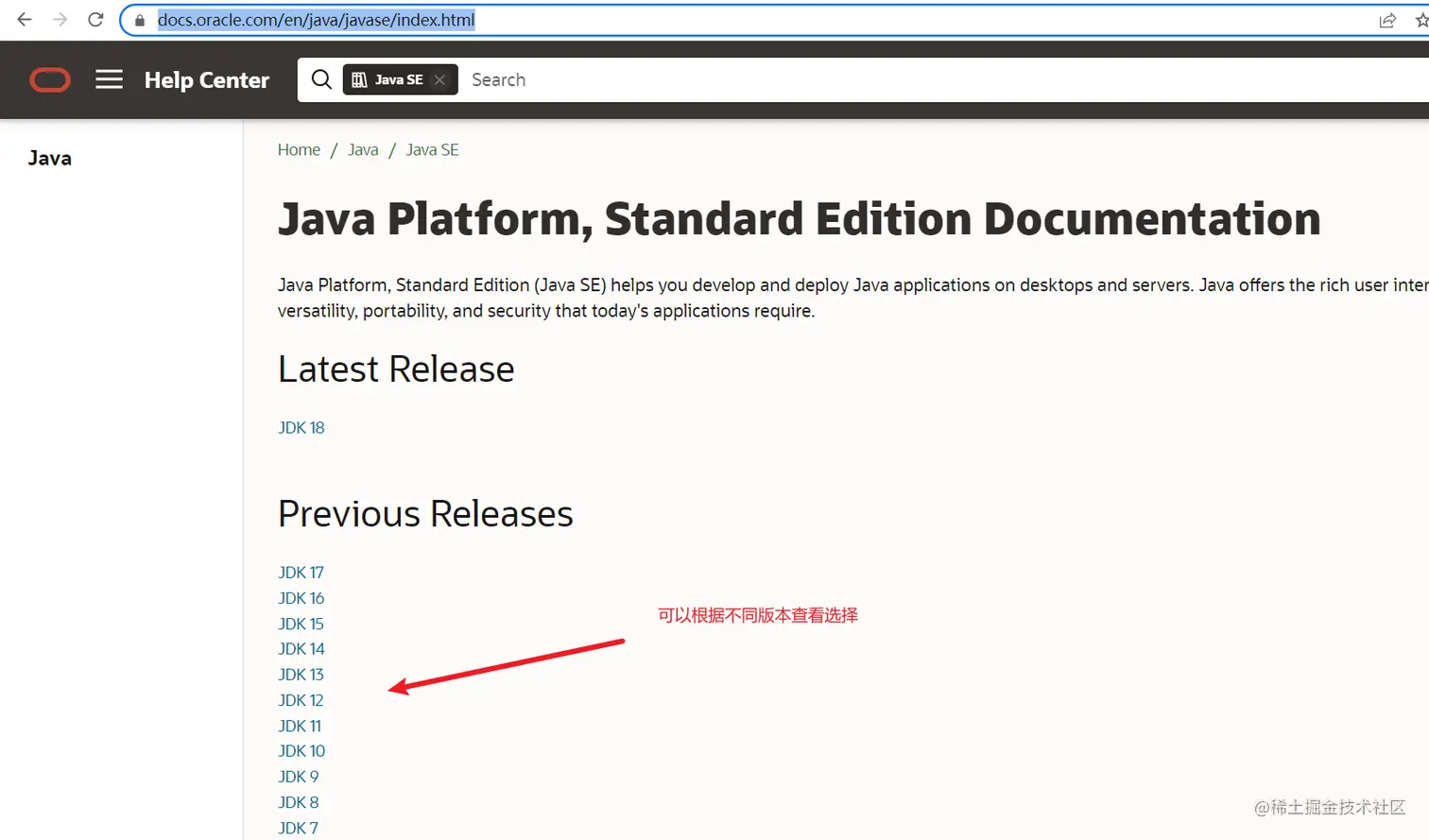Open JDK 7 documentation
The width and height of the screenshot is (1429, 840).
click(298, 827)
